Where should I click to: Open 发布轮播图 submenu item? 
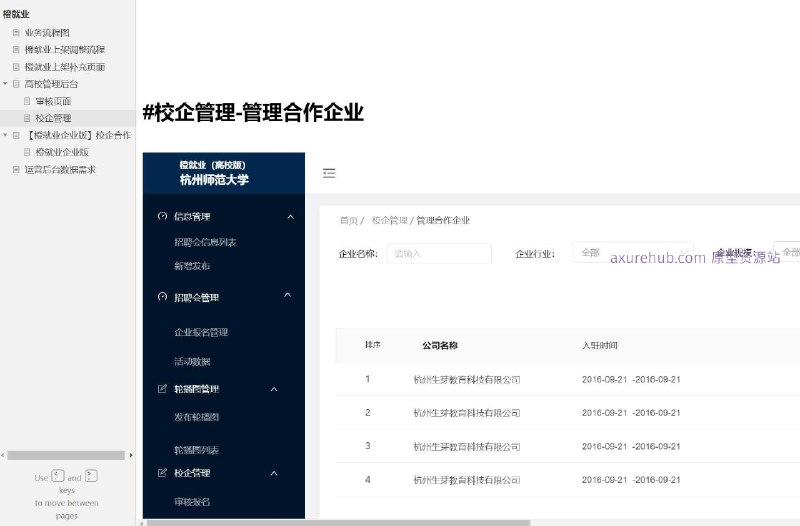click(196, 417)
